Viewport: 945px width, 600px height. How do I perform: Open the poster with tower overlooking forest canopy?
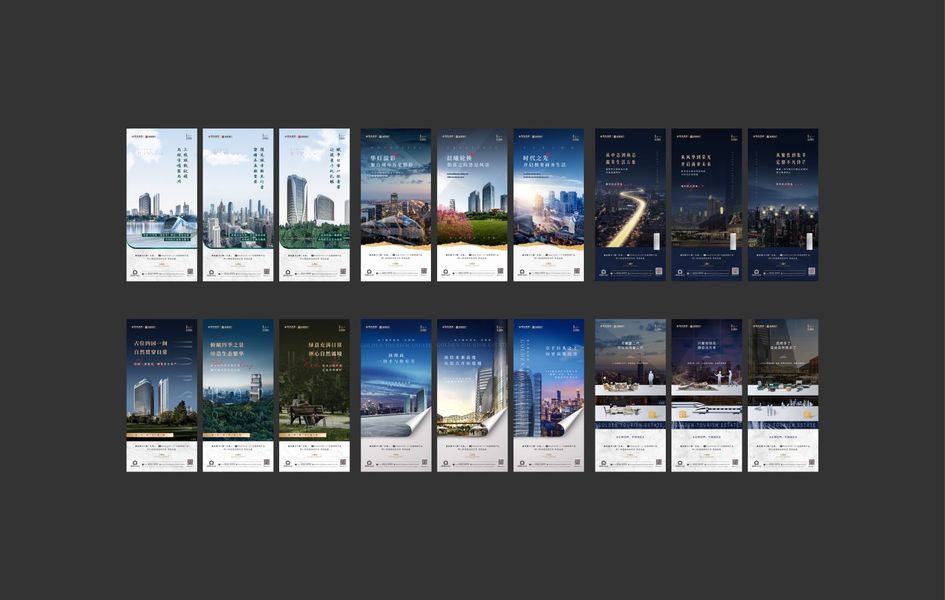tap(238, 395)
